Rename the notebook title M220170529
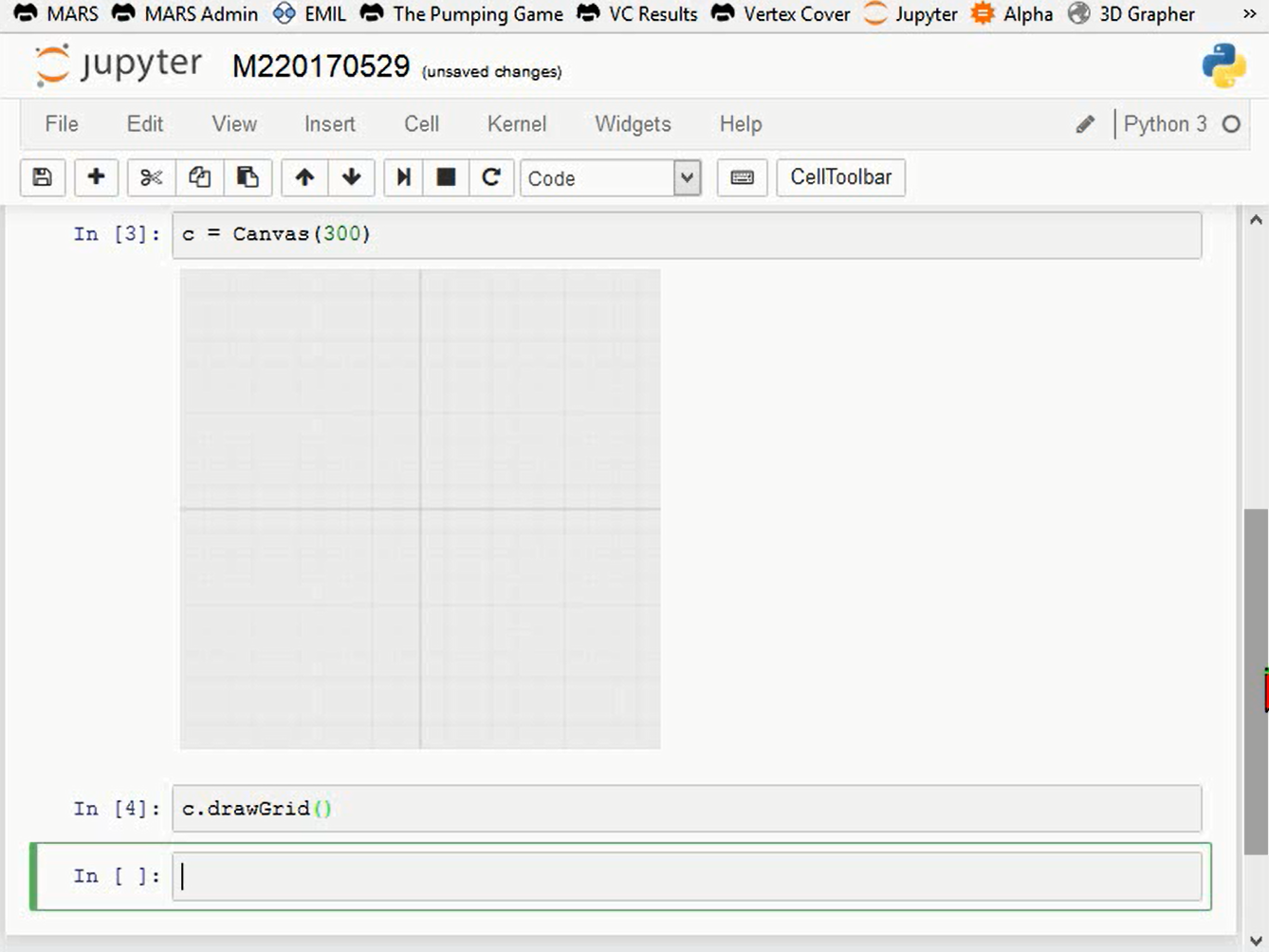This screenshot has width=1269, height=952. click(x=321, y=66)
